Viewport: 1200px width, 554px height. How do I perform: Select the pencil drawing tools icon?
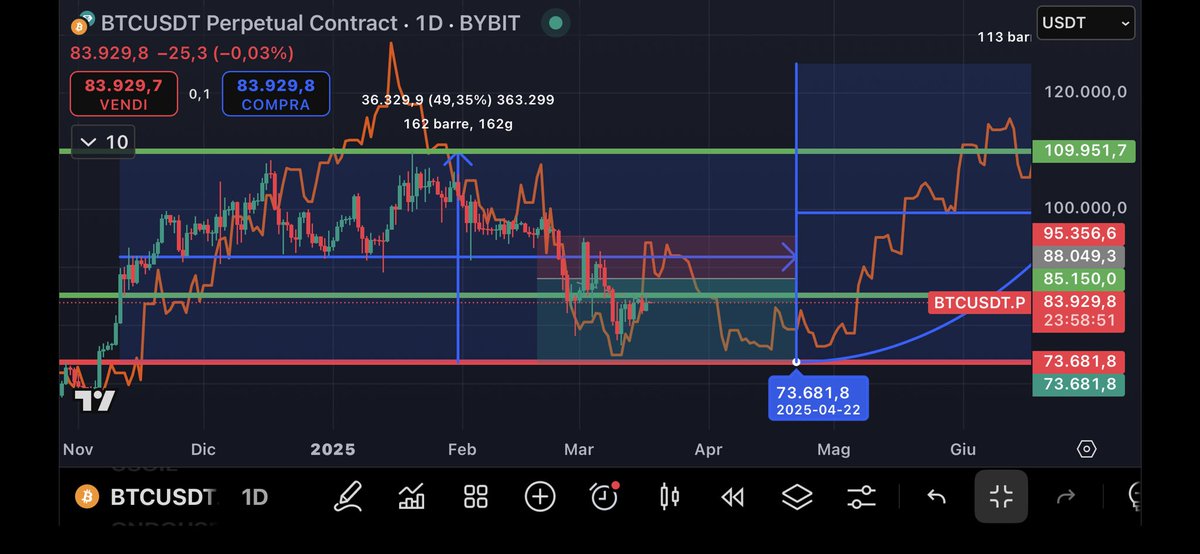347,496
